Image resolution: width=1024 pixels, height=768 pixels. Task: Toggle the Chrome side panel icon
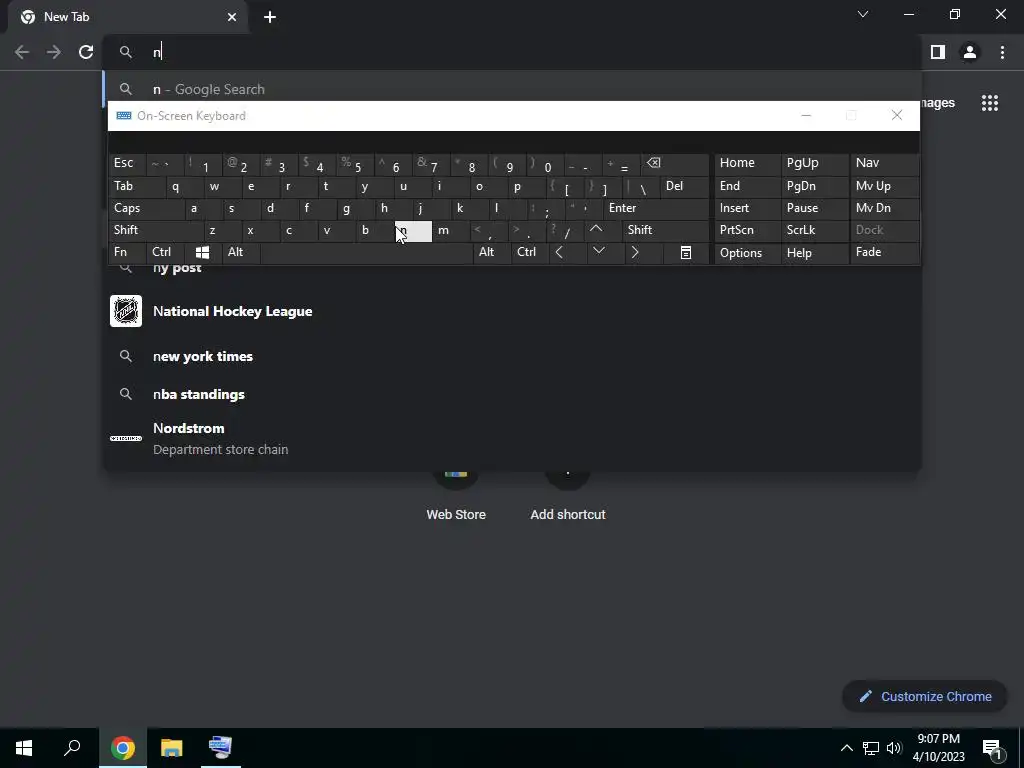(x=938, y=52)
